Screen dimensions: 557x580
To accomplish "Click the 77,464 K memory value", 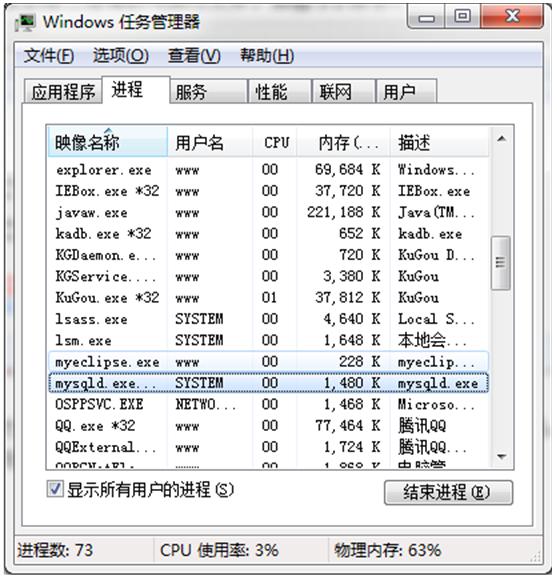I will point(348,425).
